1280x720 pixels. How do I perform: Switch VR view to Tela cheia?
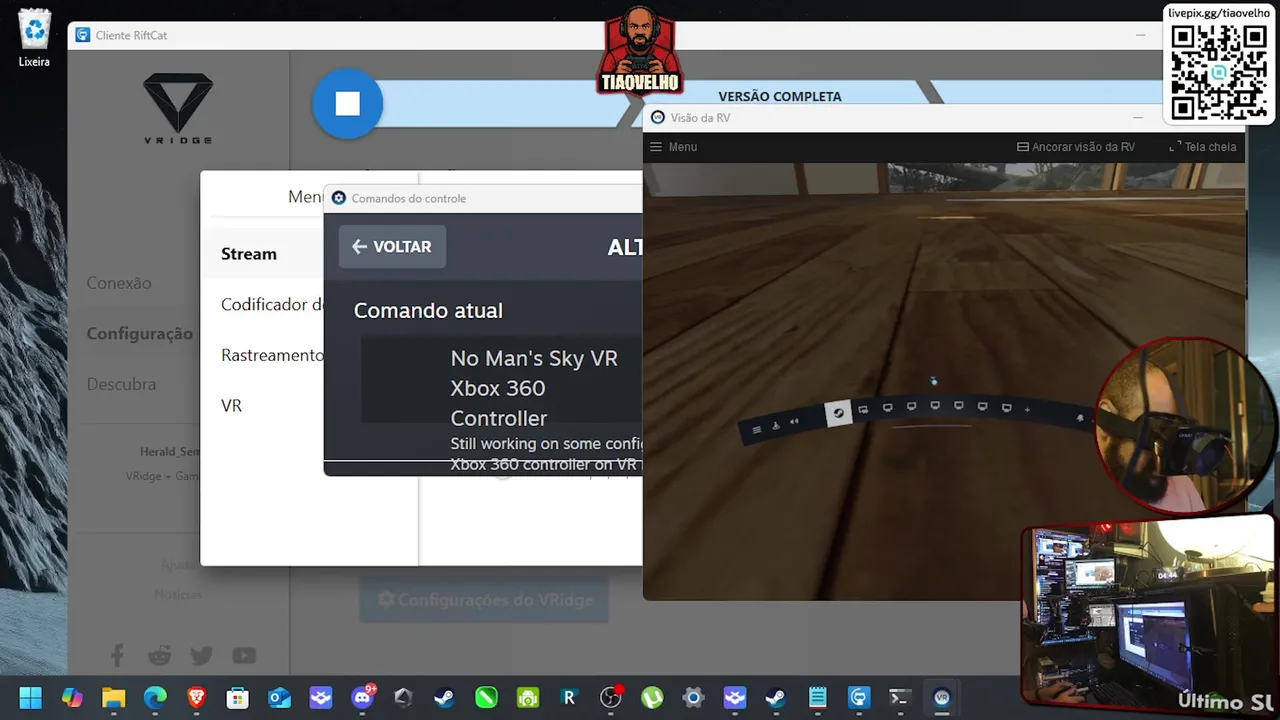coord(1202,147)
